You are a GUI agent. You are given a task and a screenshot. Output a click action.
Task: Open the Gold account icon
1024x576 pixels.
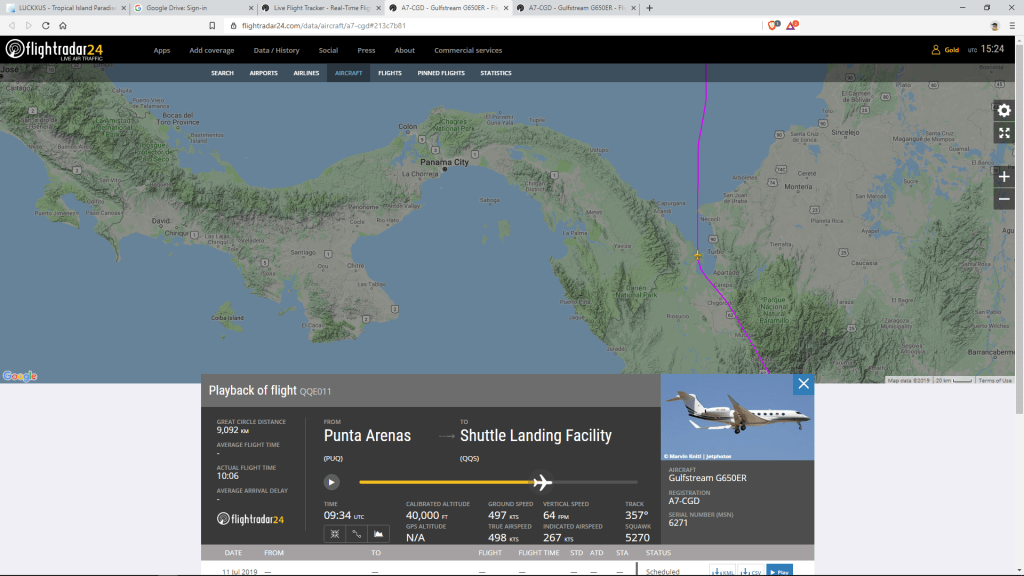click(936, 50)
